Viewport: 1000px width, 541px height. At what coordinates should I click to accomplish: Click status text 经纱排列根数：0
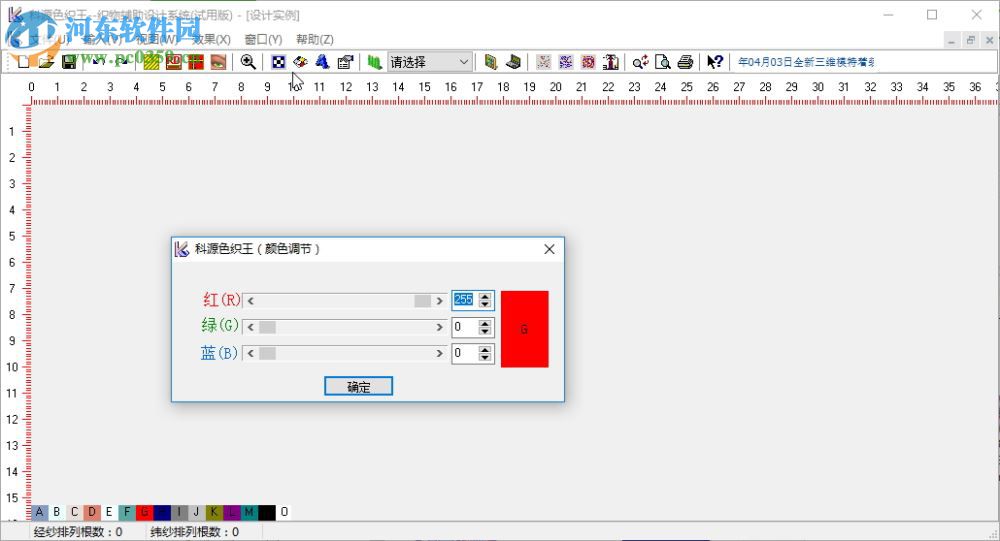tap(78, 531)
